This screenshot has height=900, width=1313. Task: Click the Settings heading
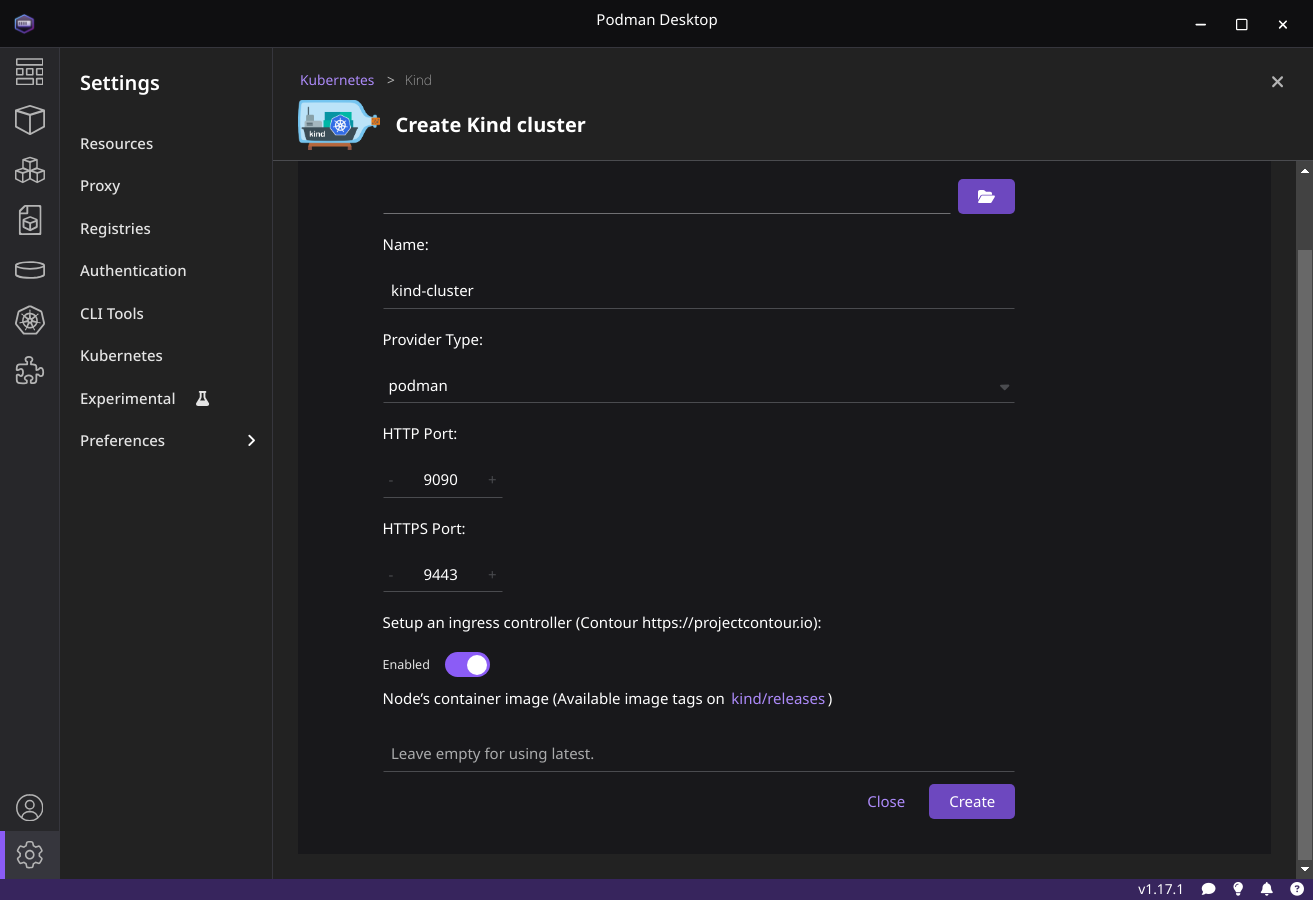coord(120,83)
